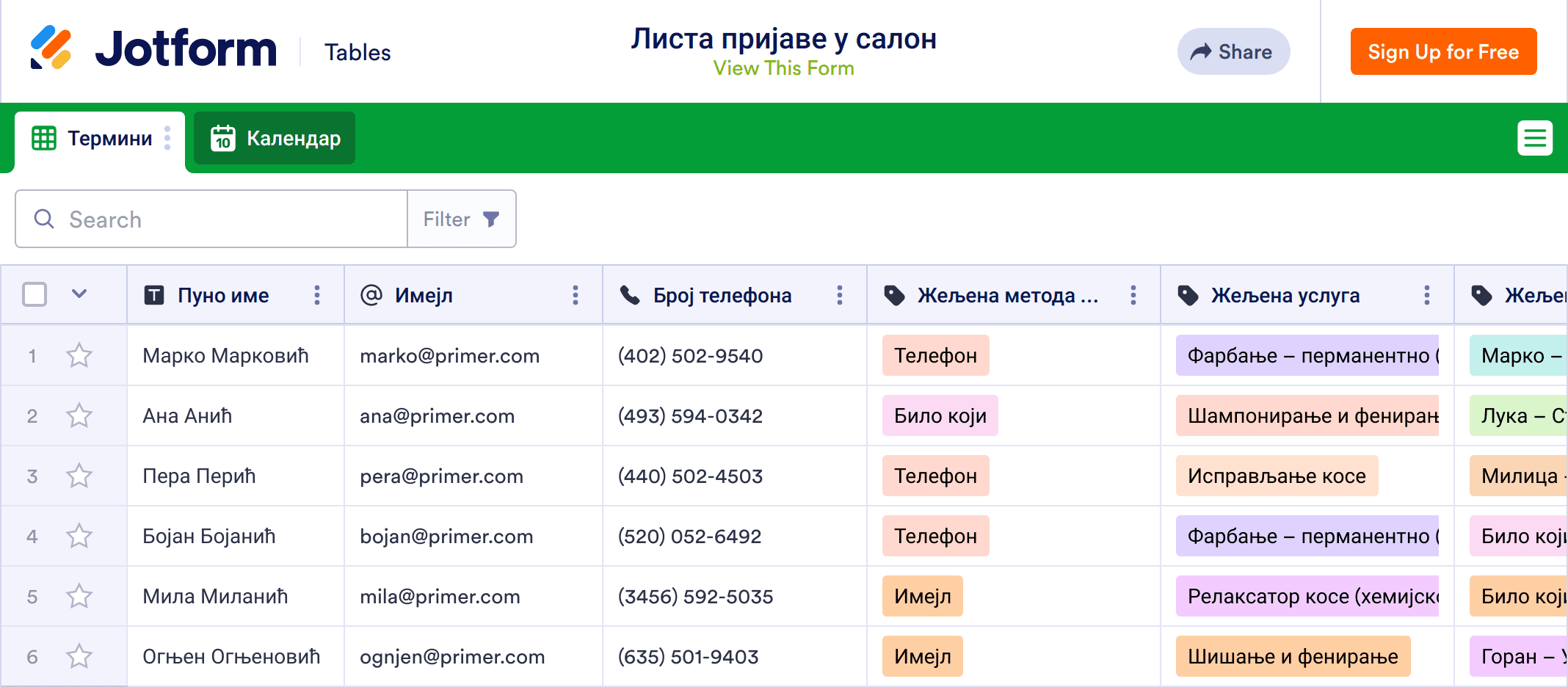Click the Jotform logo icon
Viewport: 1568px width, 687px height.
point(51,48)
